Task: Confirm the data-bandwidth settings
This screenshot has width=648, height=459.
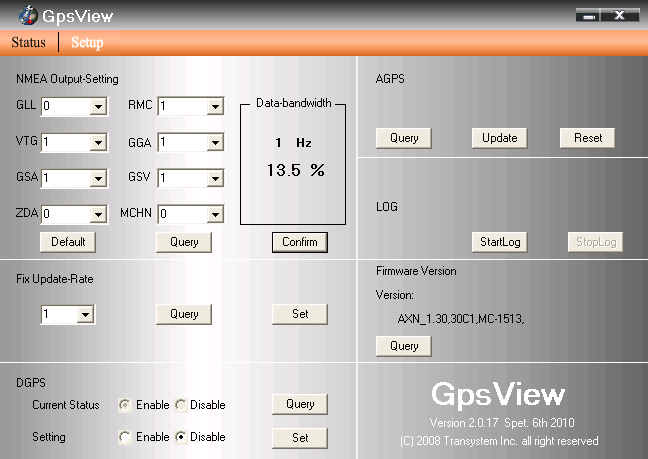Action: click(x=299, y=242)
